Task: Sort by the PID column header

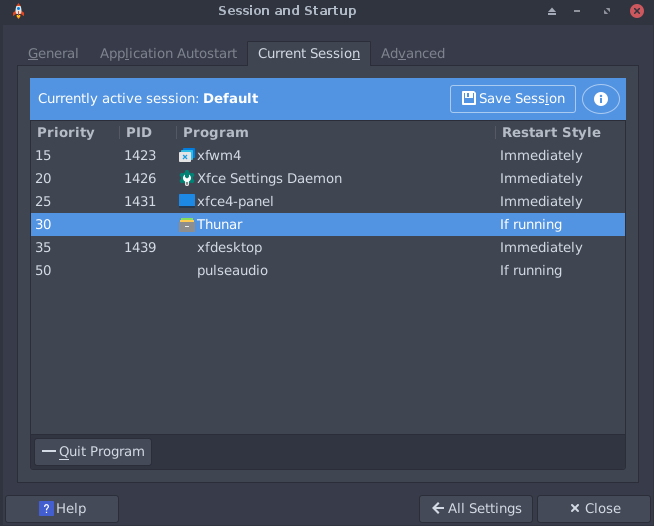Action: coord(139,132)
